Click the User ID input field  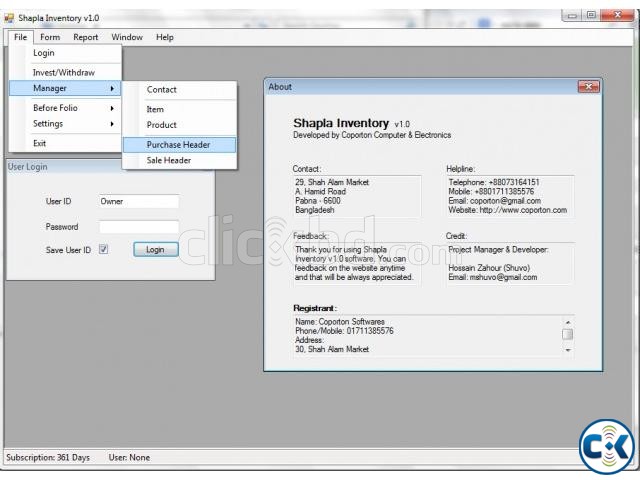coord(139,201)
